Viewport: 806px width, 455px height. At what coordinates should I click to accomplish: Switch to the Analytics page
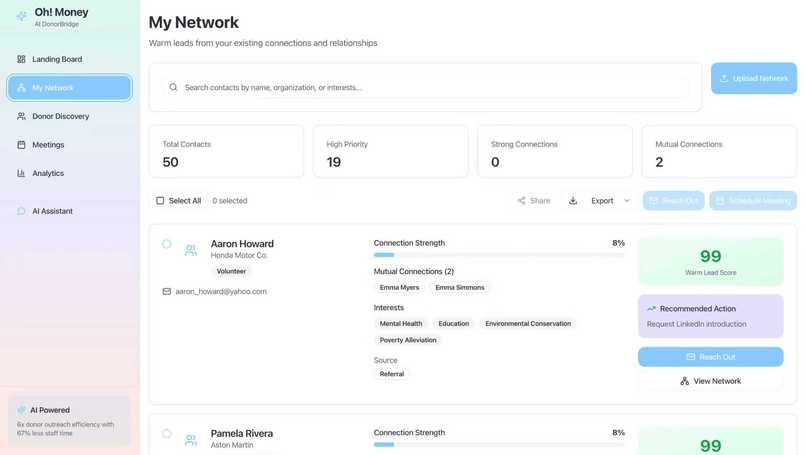click(x=69, y=173)
